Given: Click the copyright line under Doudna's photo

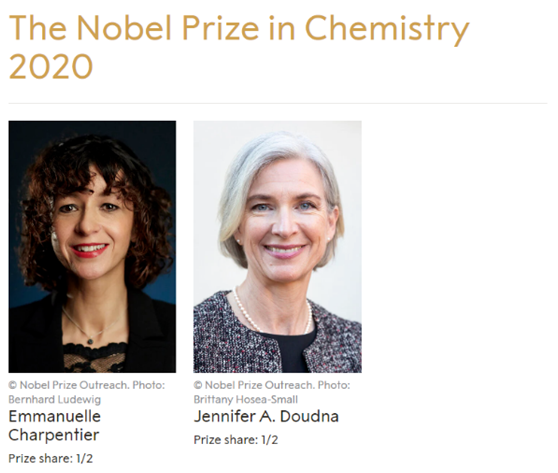Looking at the screenshot, I should 272,385.
